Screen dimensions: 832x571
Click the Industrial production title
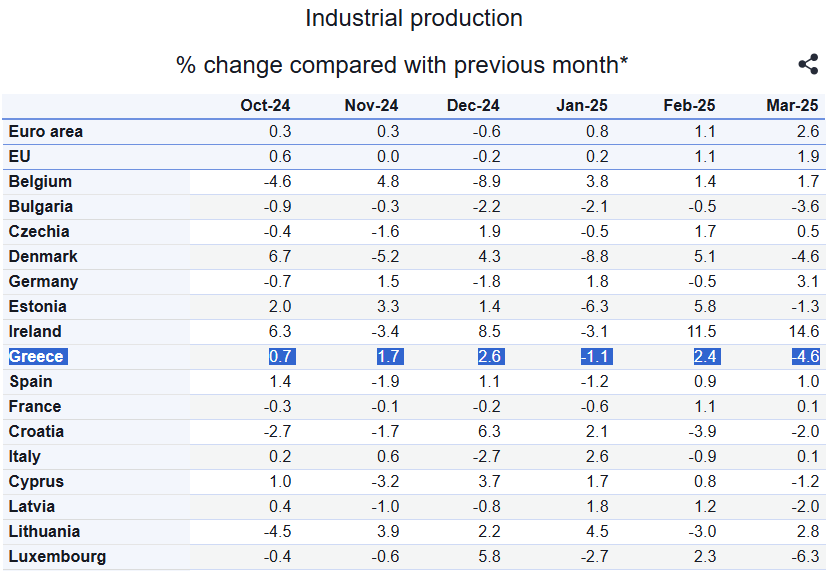click(x=414, y=19)
